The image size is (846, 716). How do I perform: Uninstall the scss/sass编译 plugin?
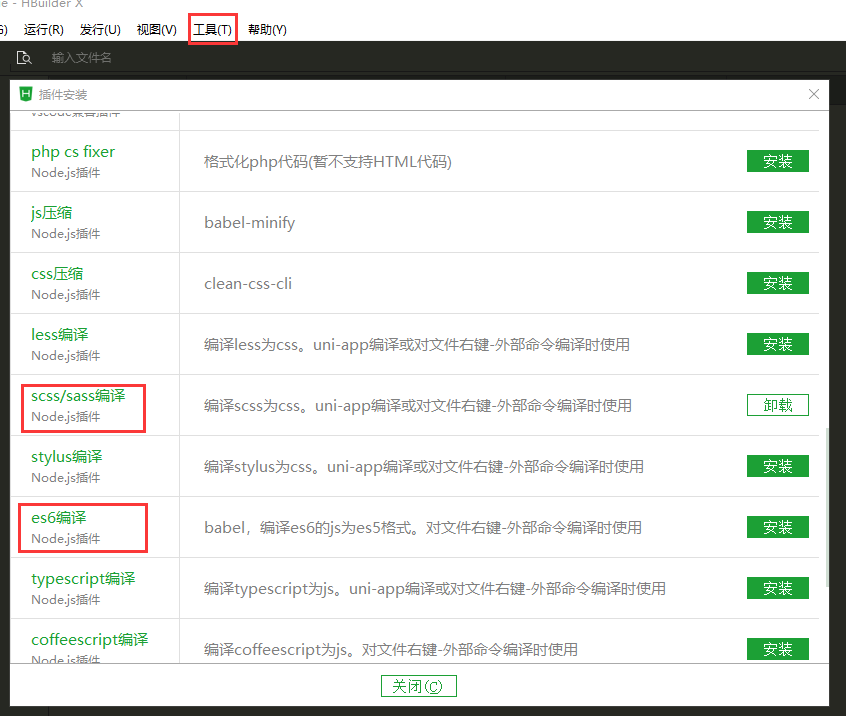click(x=777, y=405)
